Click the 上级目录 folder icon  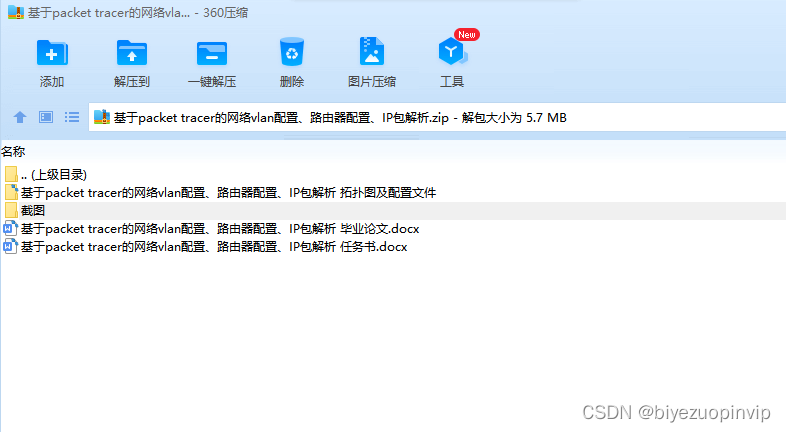click(x=11, y=174)
